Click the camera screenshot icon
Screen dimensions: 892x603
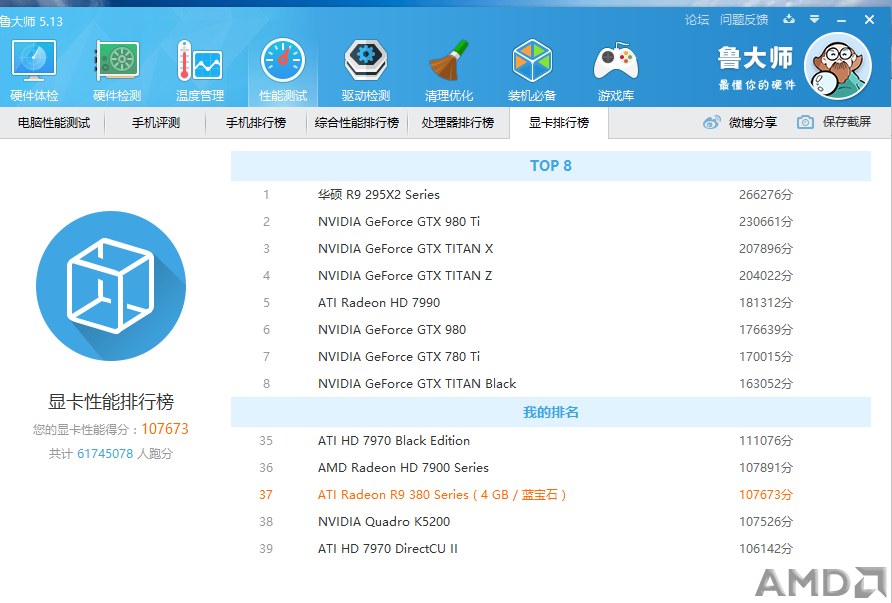click(805, 122)
